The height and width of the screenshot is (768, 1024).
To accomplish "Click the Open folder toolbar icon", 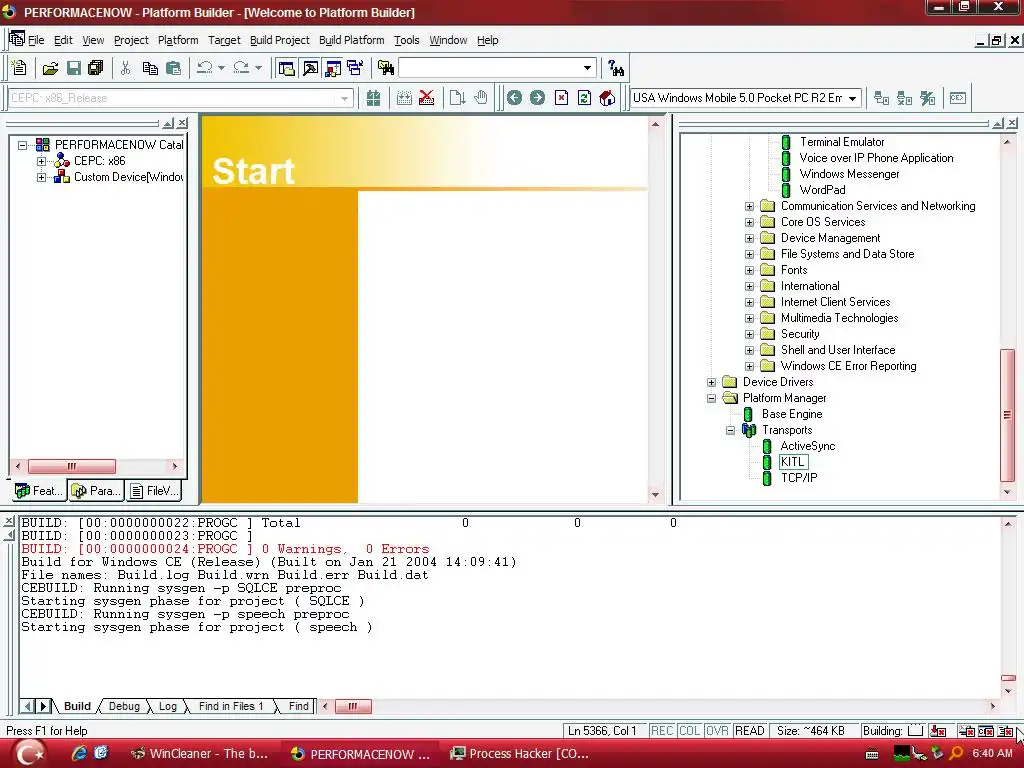I will (x=50, y=68).
